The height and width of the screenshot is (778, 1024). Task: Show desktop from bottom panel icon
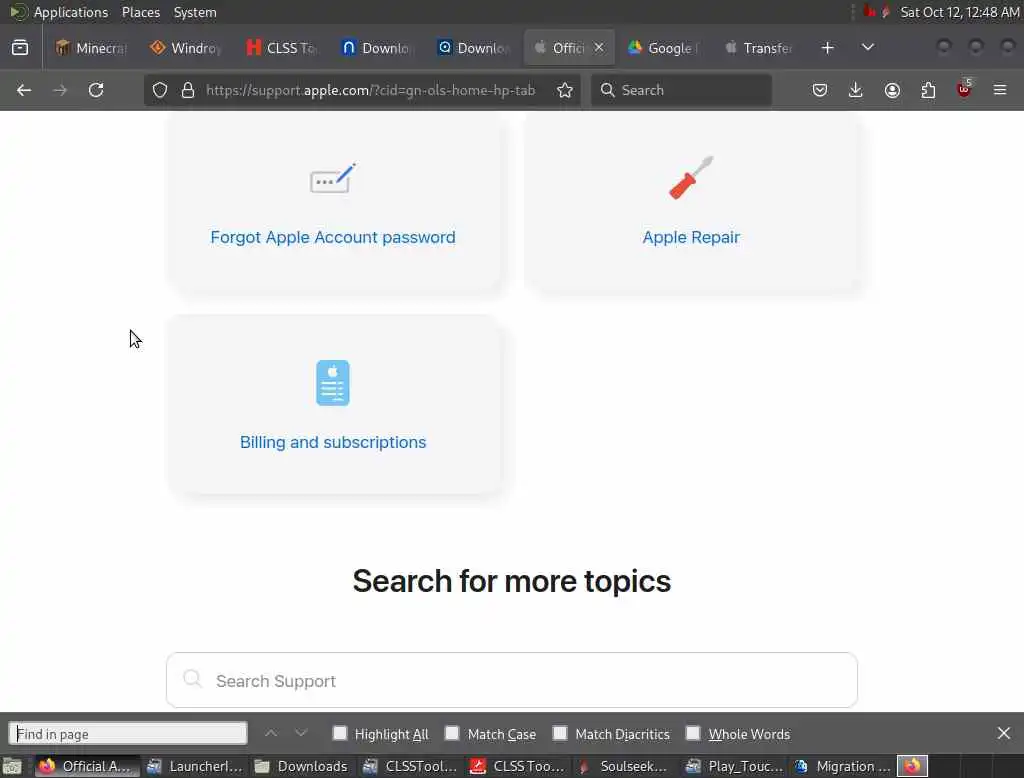tap(12, 766)
